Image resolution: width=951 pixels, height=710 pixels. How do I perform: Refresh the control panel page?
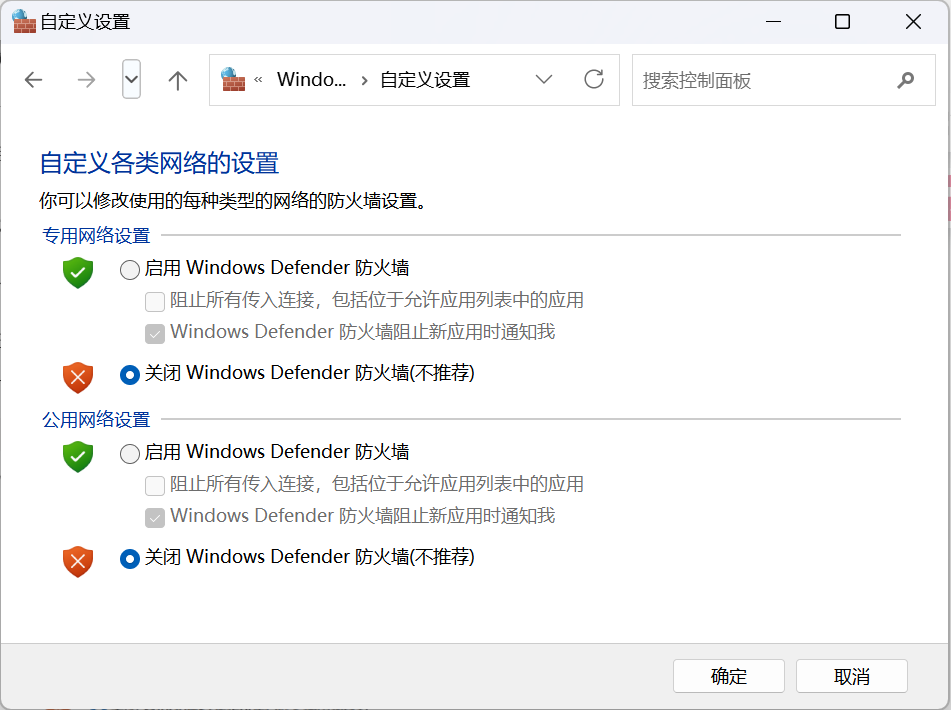click(594, 79)
